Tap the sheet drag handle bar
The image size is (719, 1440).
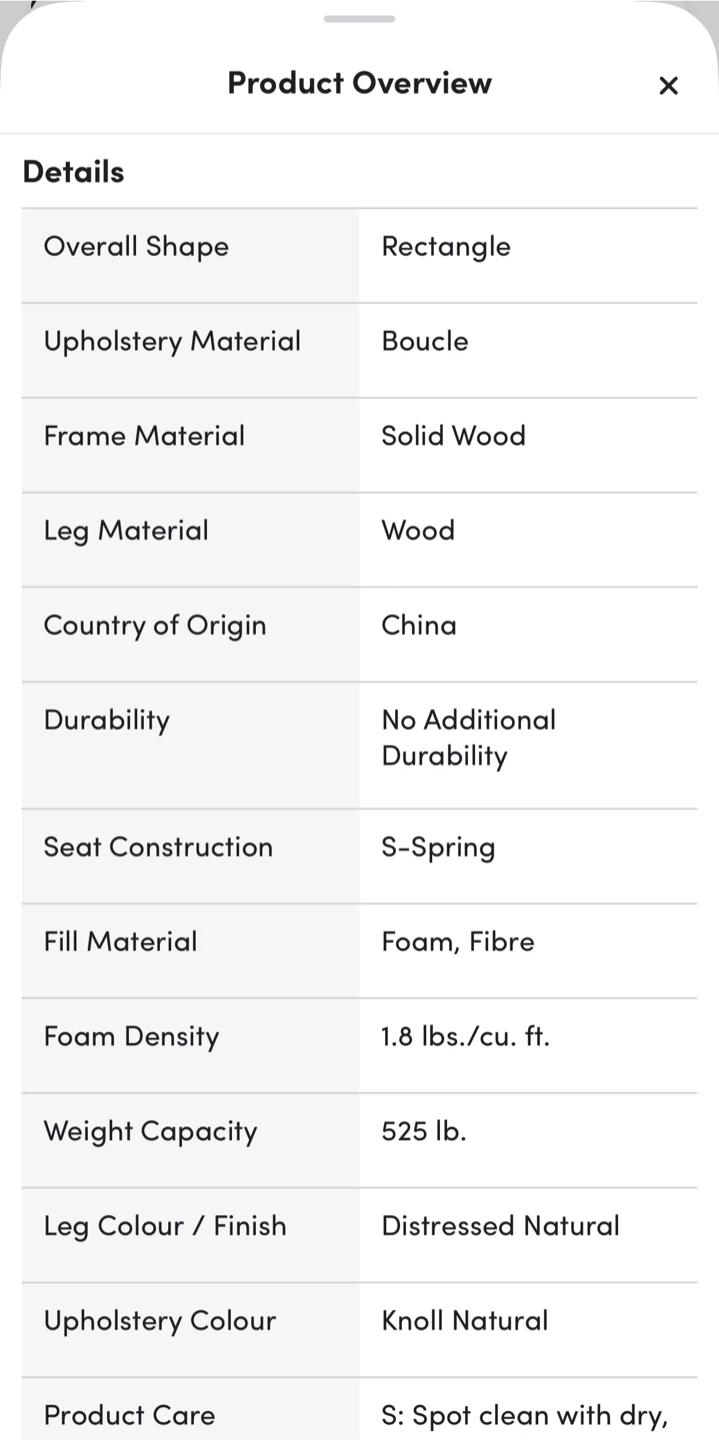pyautogui.click(x=359, y=18)
